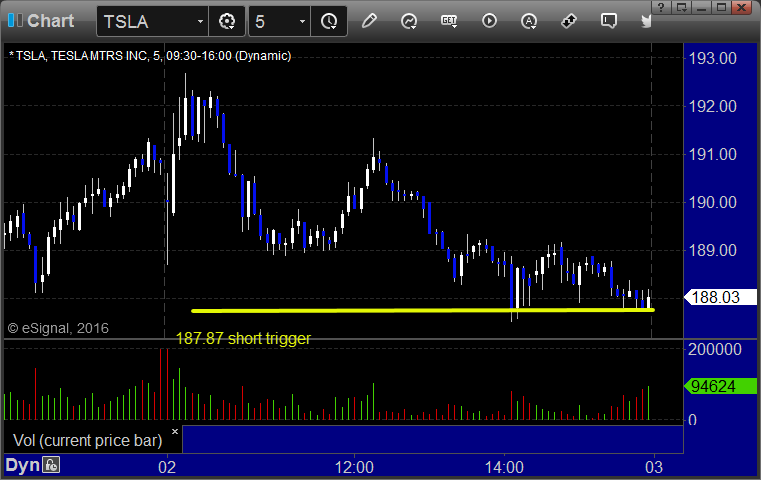Open the TSLA symbol dropdown arrow

pyautogui.click(x=200, y=22)
